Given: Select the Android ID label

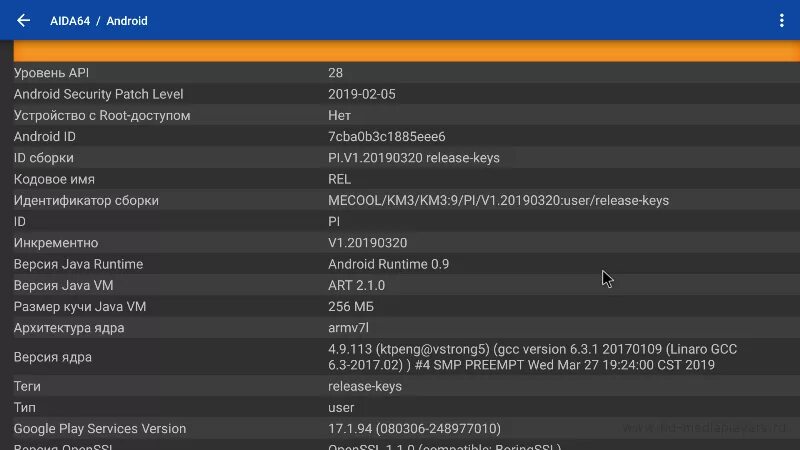Looking at the screenshot, I should (x=44, y=137).
